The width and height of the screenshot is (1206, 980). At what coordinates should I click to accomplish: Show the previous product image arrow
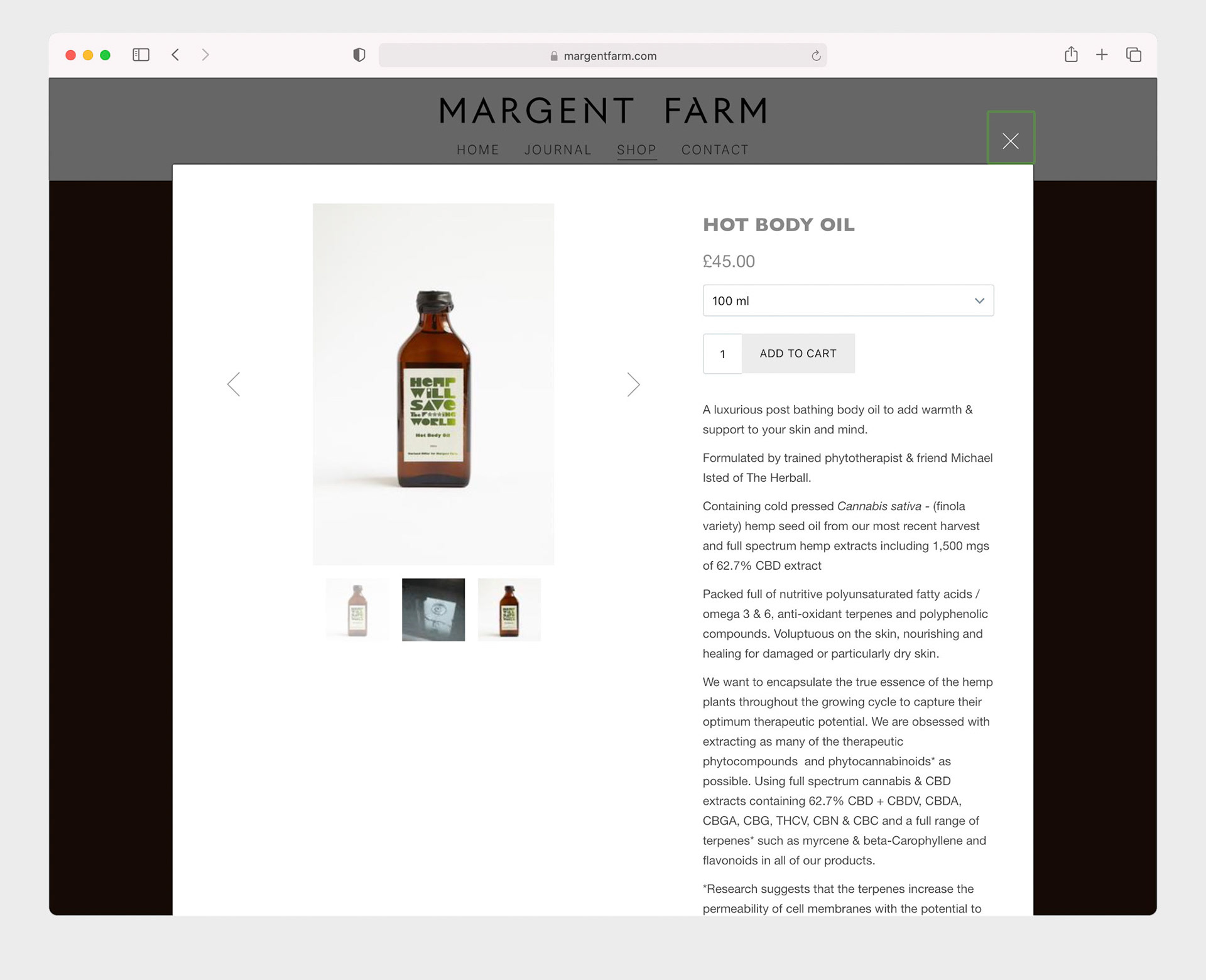tap(234, 384)
